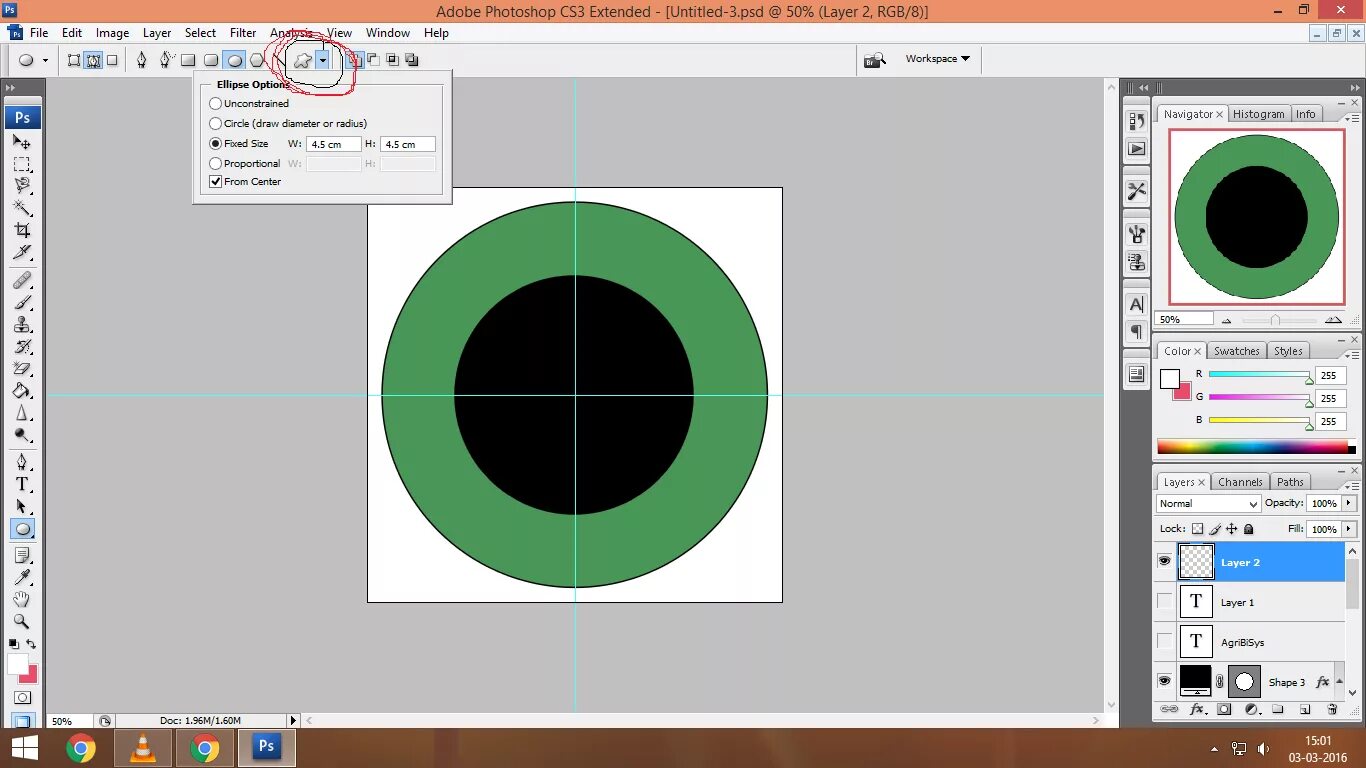Select the Zoom tool in toolbox
Image resolution: width=1366 pixels, height=768 pixels.
coord(22,621)
